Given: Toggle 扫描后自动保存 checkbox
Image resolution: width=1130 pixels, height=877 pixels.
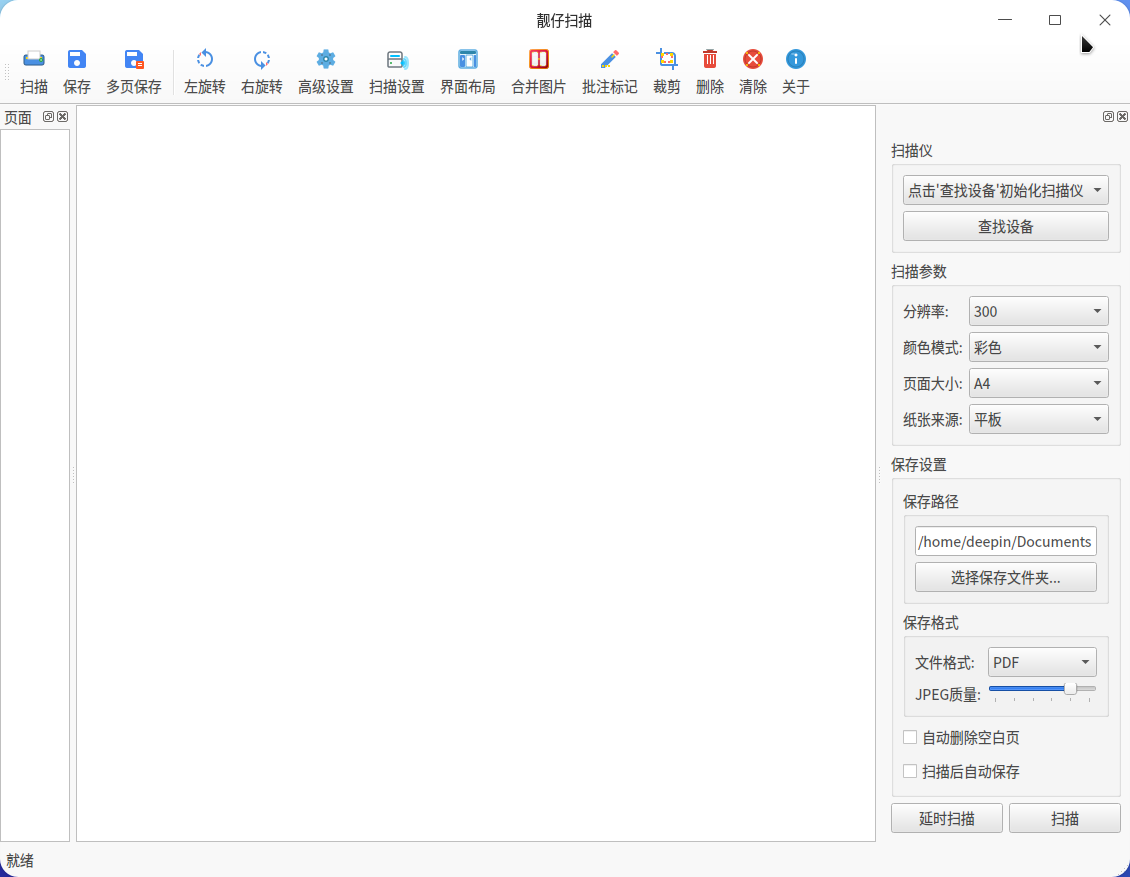Looking at the screenshot, I should (x=910, y=771).
